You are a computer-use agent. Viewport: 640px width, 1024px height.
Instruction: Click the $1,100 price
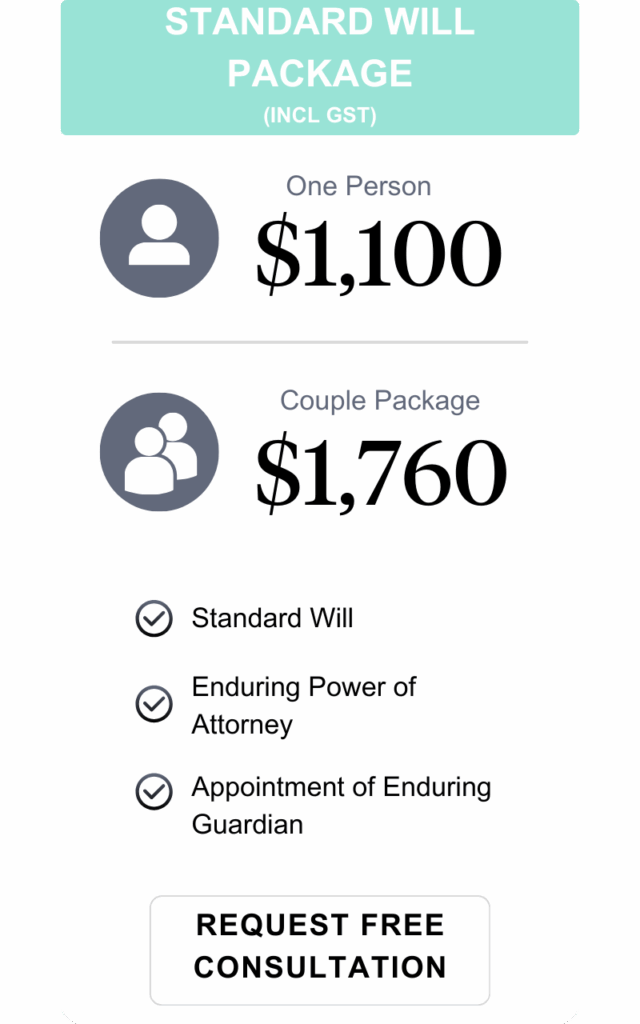click(379, 253)
